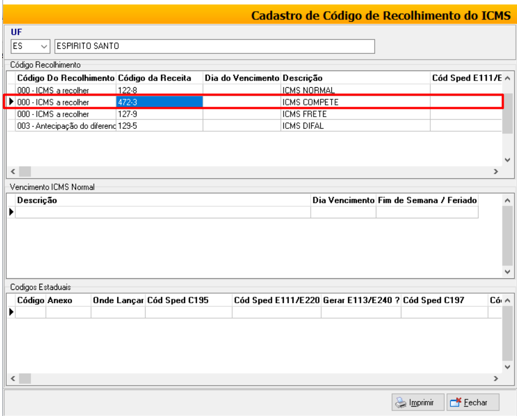Click the ESPIRITO SANTO text field
This screenshot has width=519, height=420.
pyautogui.click(x=214, y=46)
